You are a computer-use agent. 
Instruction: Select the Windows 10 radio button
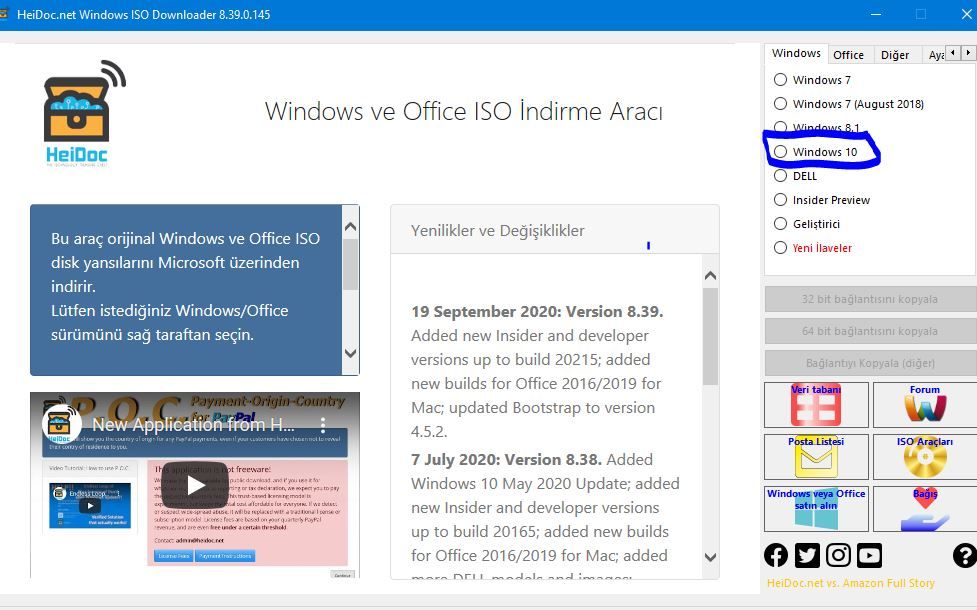coord(780,151)
